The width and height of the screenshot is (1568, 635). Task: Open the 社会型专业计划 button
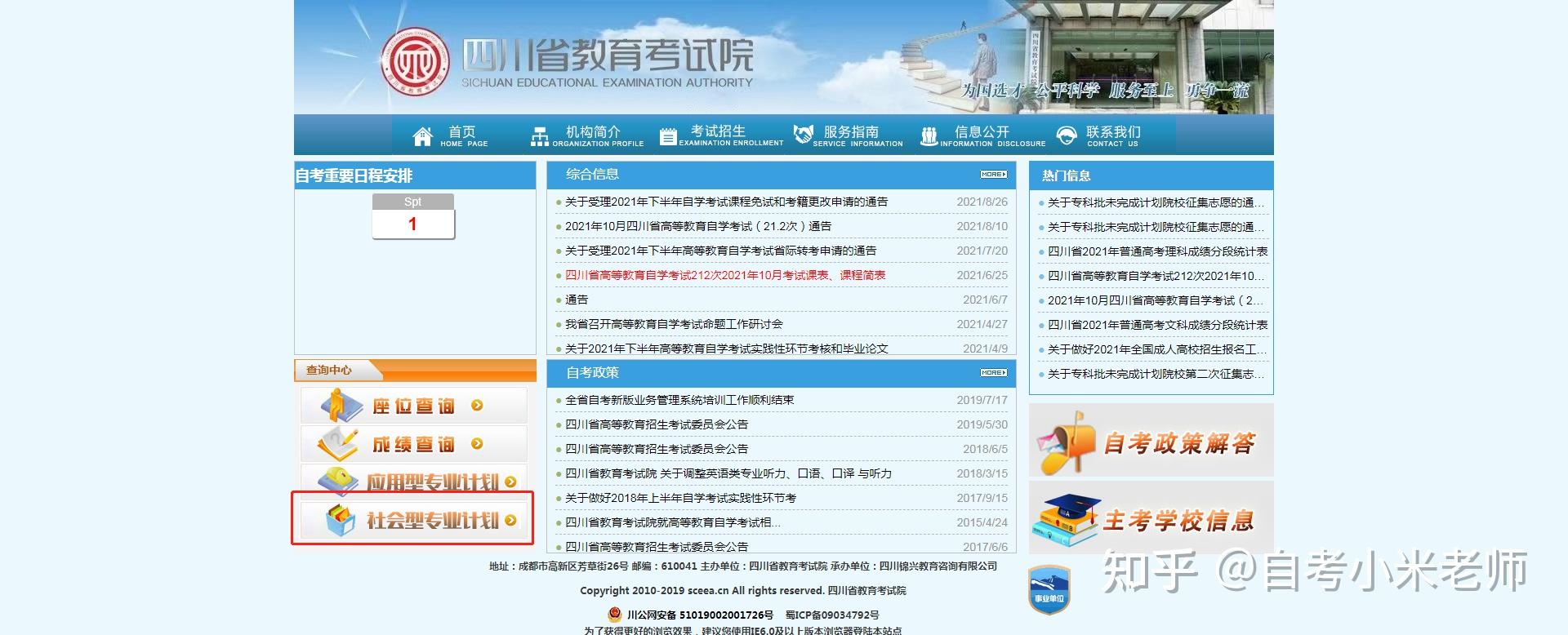click(414, 520)
